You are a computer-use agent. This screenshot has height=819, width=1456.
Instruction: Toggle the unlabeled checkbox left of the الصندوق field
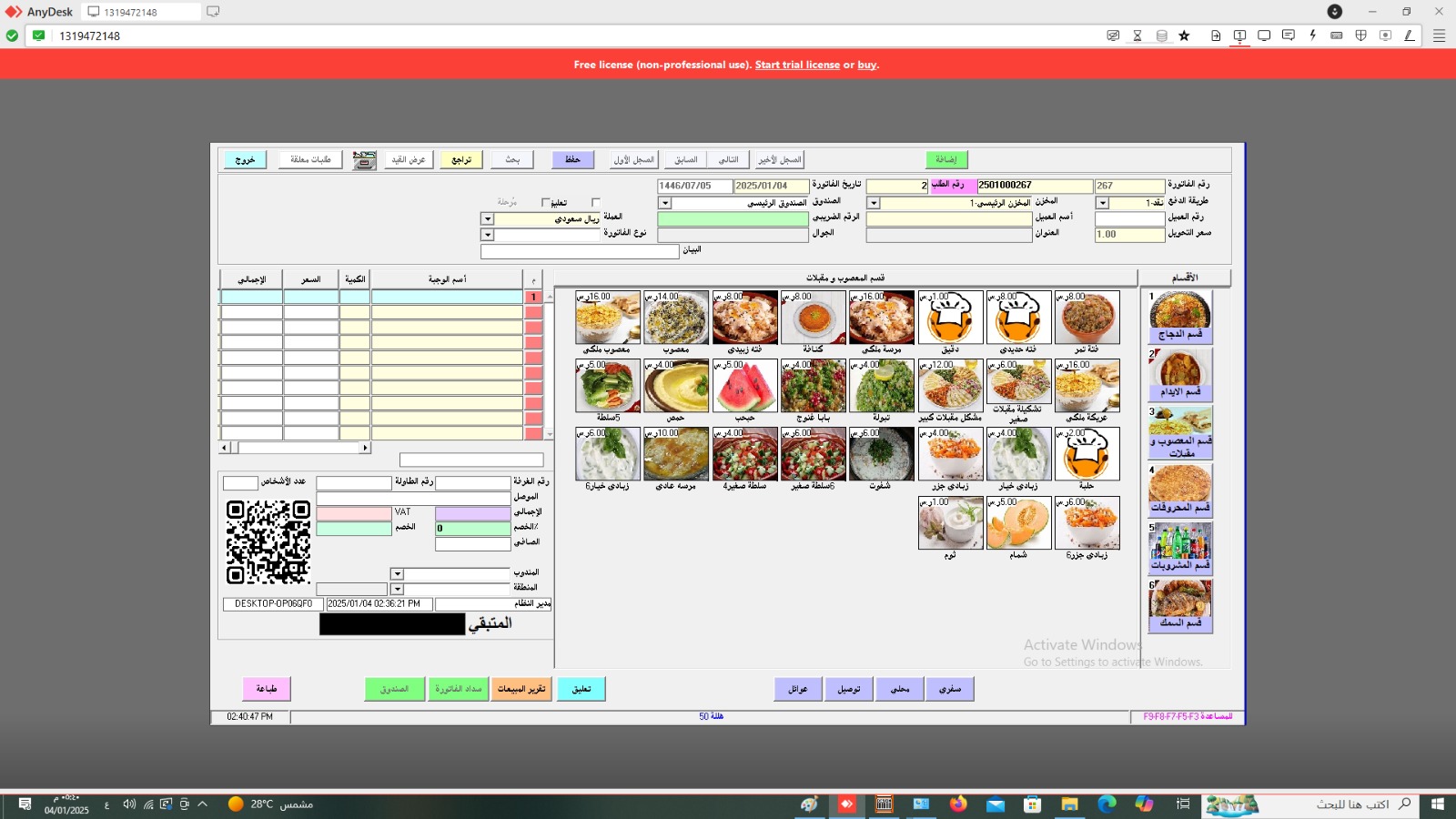596,203
